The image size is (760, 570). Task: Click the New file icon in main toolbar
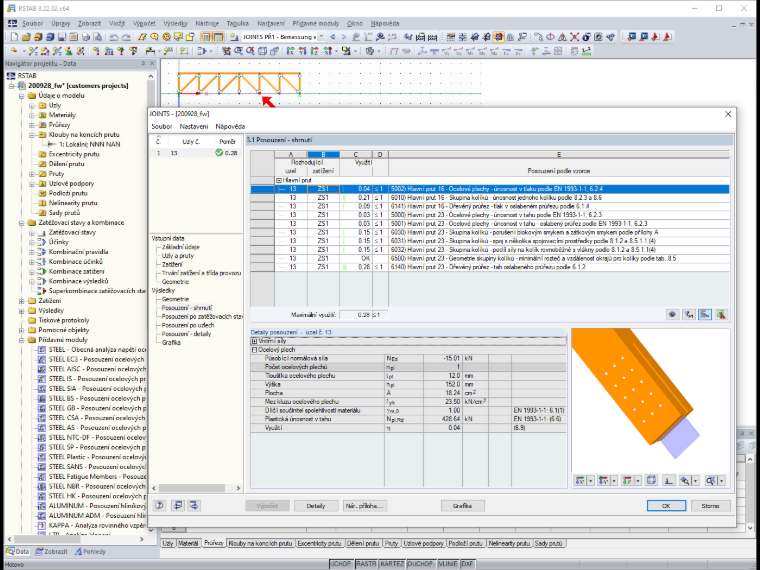coord(14,37)
